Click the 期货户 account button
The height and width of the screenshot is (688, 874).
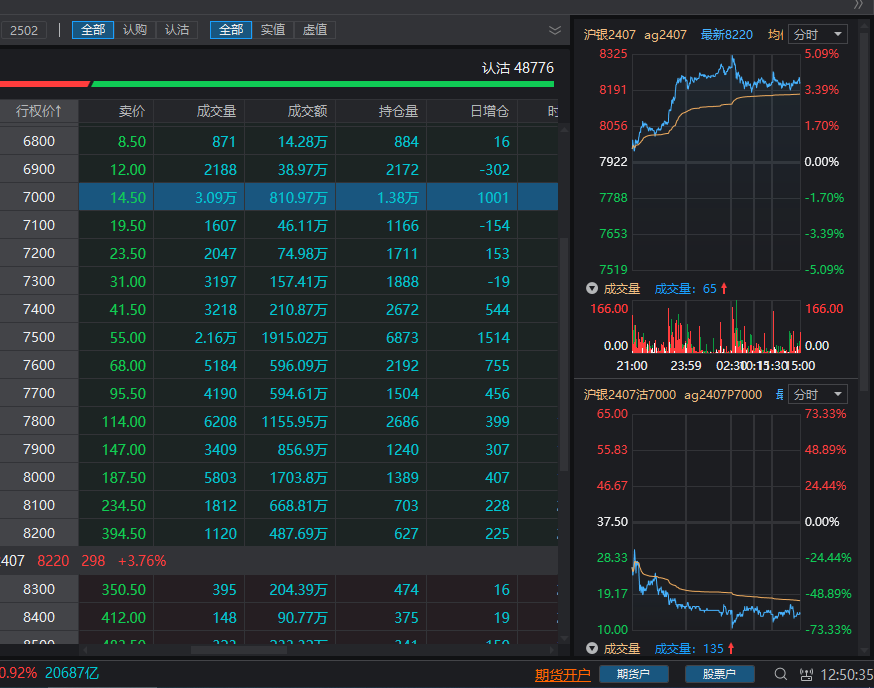pos(633,674)
